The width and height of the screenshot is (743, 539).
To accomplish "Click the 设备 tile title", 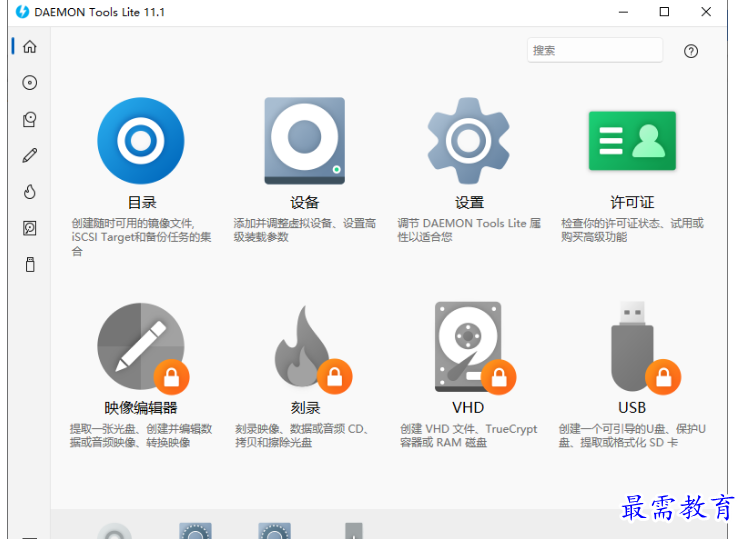I will pyautogui.click(x=305, y=203).
